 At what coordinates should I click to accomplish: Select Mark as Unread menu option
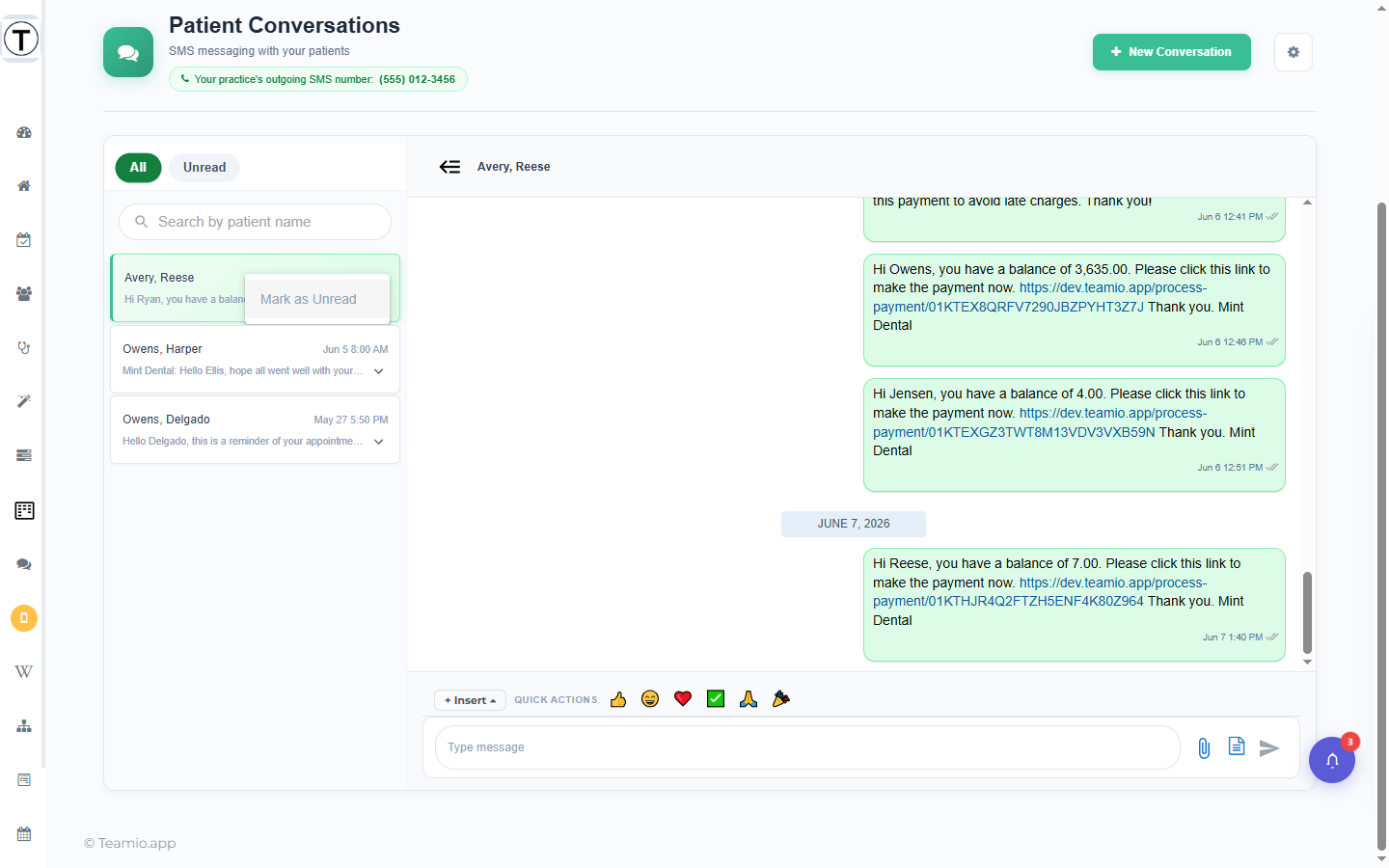pos(309,299)
